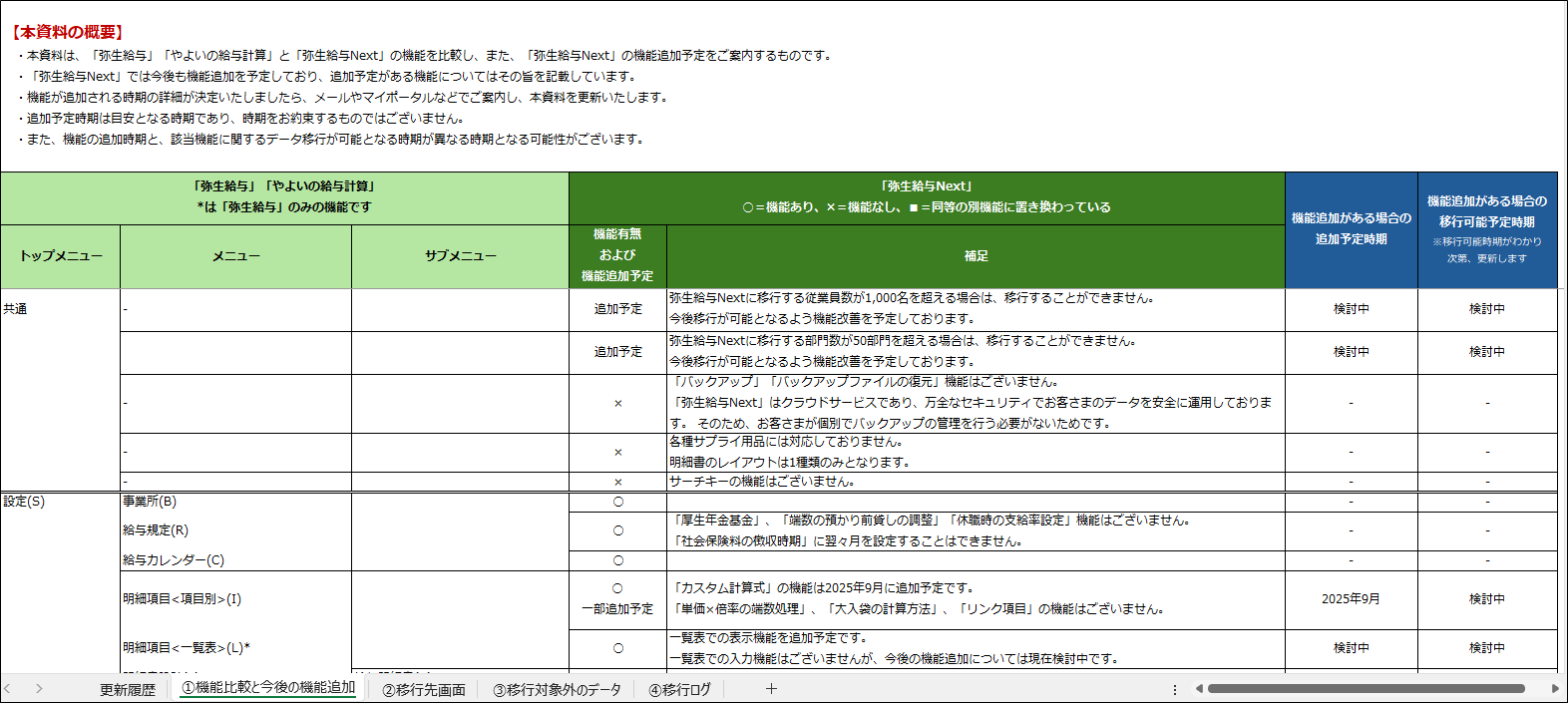Click the overview line starting 本資料は、「弥生給与」
1568x703 pixels.
coord(425,56)
